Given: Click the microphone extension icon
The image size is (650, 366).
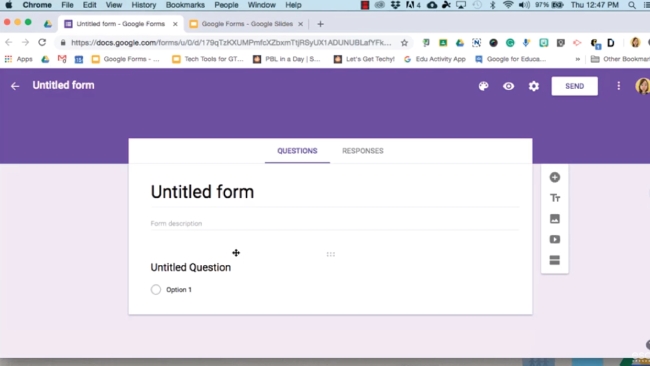Looking at the screenshot, I should pos(526,43).
